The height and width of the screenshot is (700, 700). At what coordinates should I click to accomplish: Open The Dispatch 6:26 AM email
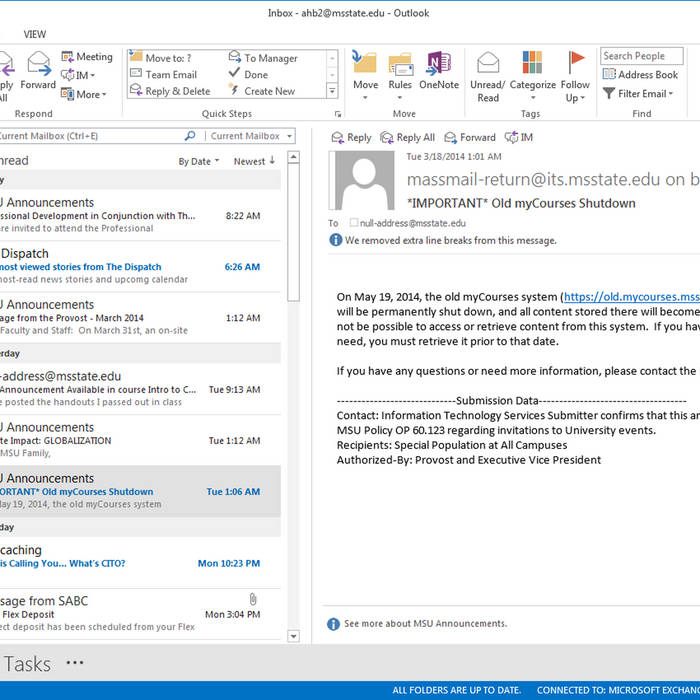point(140,267)
